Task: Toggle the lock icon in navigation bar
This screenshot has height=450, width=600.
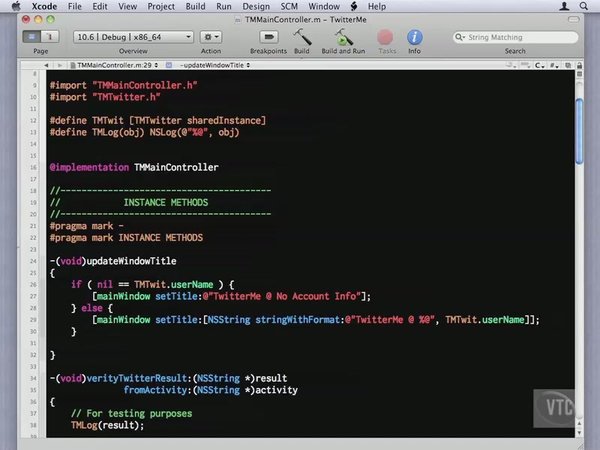Action: tap(579, 65)
